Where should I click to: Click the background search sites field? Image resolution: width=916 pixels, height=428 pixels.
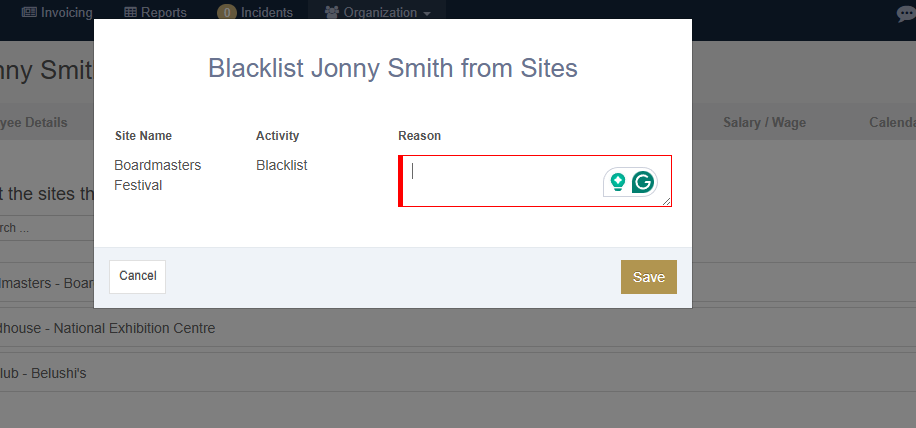click(47, 228)
